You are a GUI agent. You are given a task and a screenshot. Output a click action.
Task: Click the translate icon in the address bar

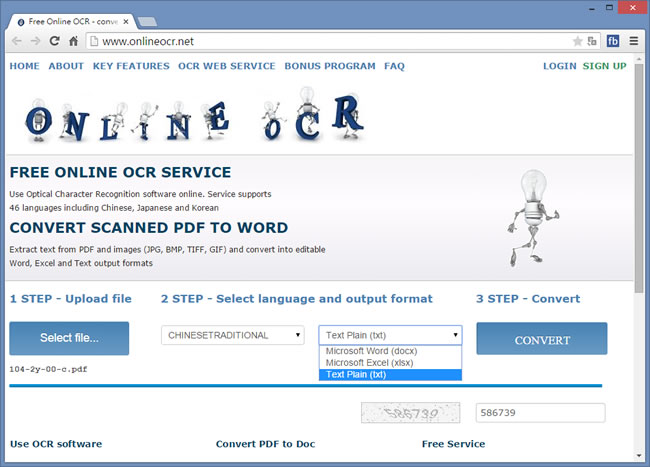tap(592, 41)
